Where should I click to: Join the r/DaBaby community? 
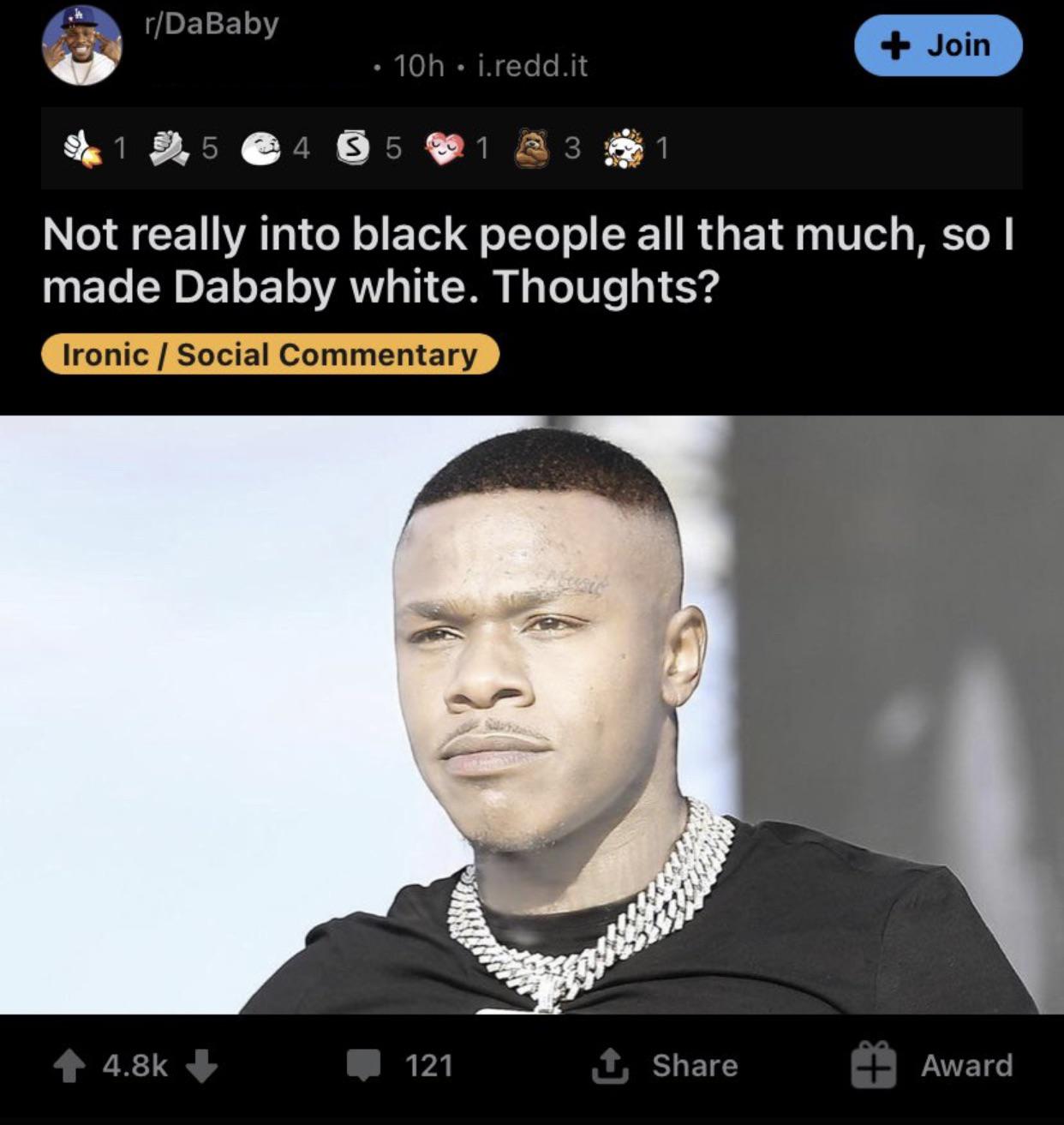(938, 45)
